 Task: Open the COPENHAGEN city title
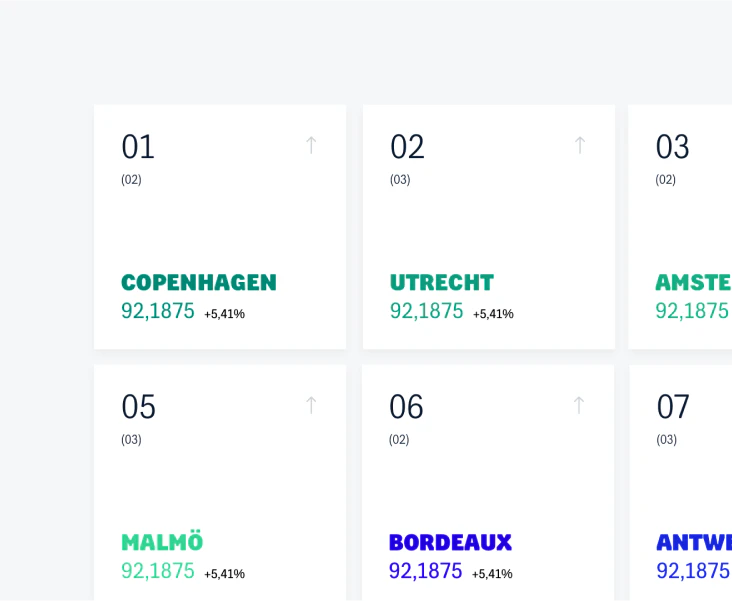199,283
